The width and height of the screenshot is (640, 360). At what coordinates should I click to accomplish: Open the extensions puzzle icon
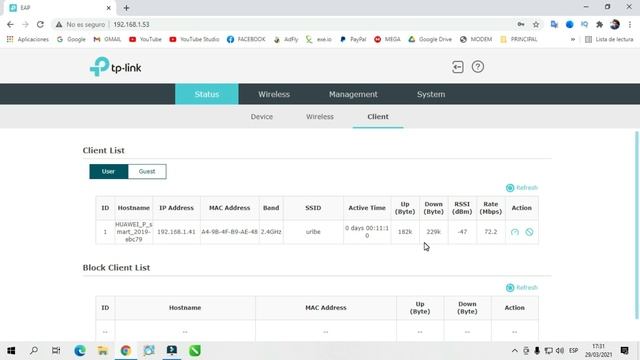click(600, 24)
